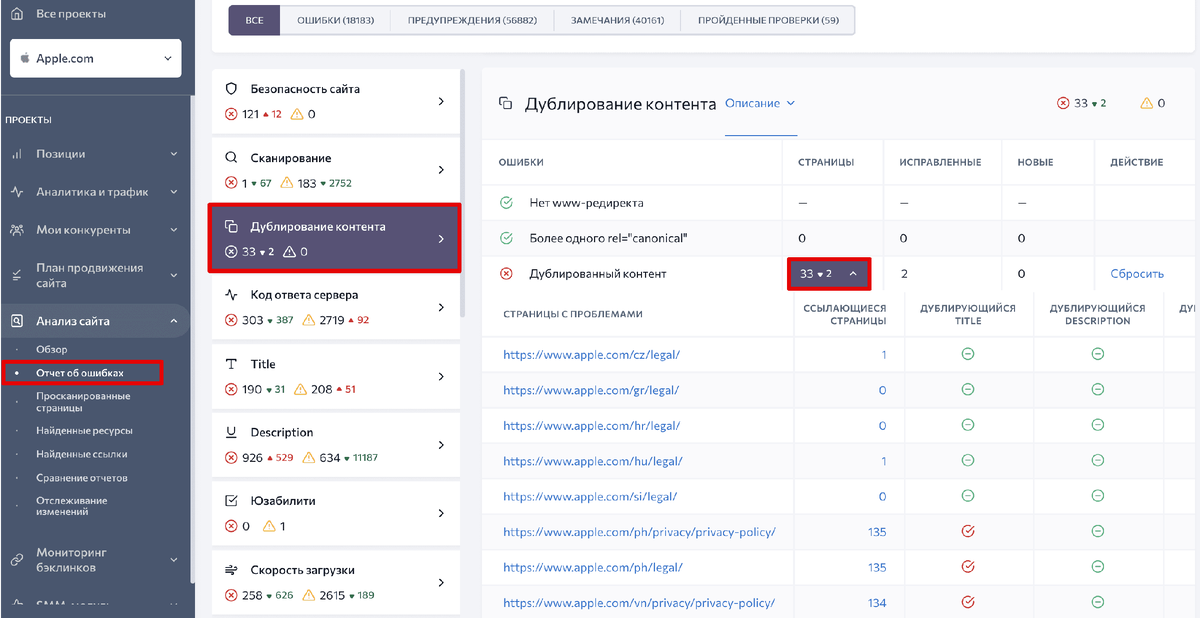Click the Дублирование контента copy icon in list
Image resolution: width=1200 pixels, height=618 pixels.
(x=231, y=227)
